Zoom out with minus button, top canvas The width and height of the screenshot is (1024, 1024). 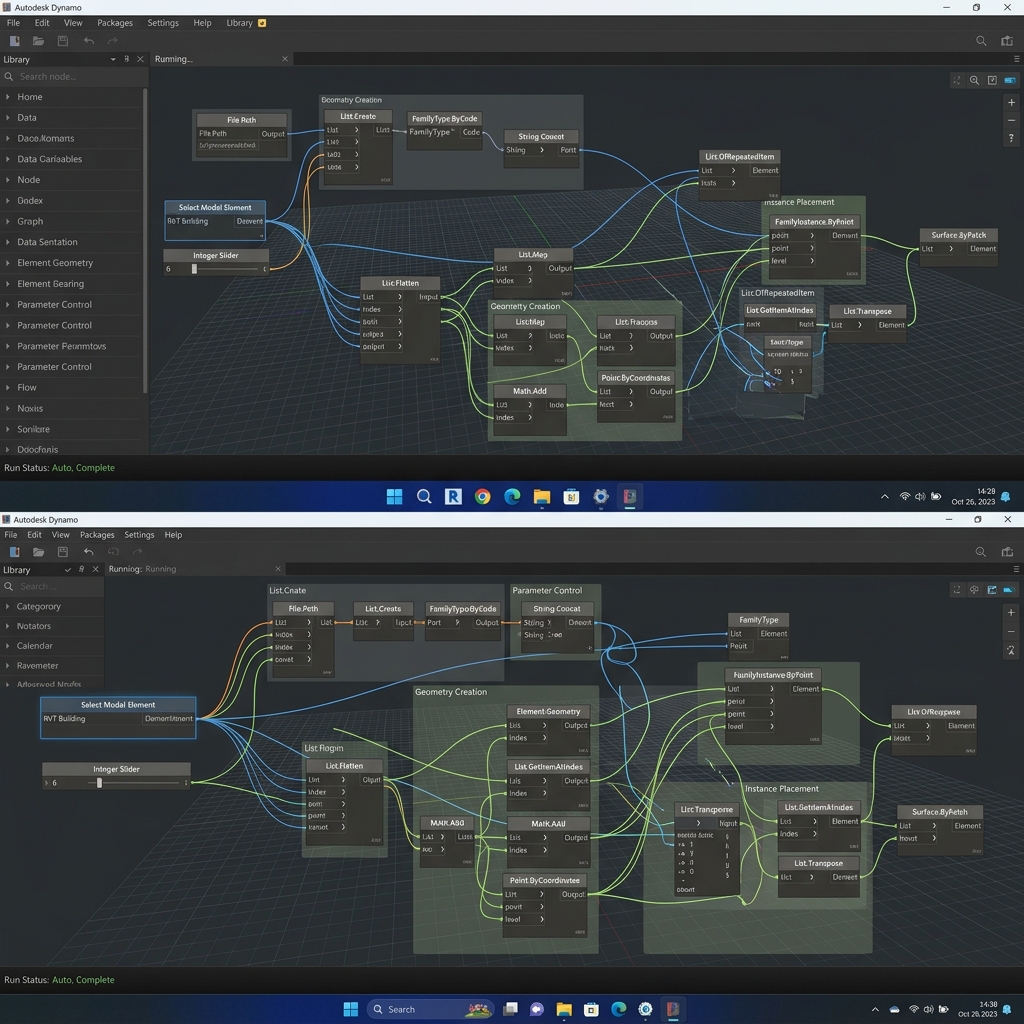1011,120
